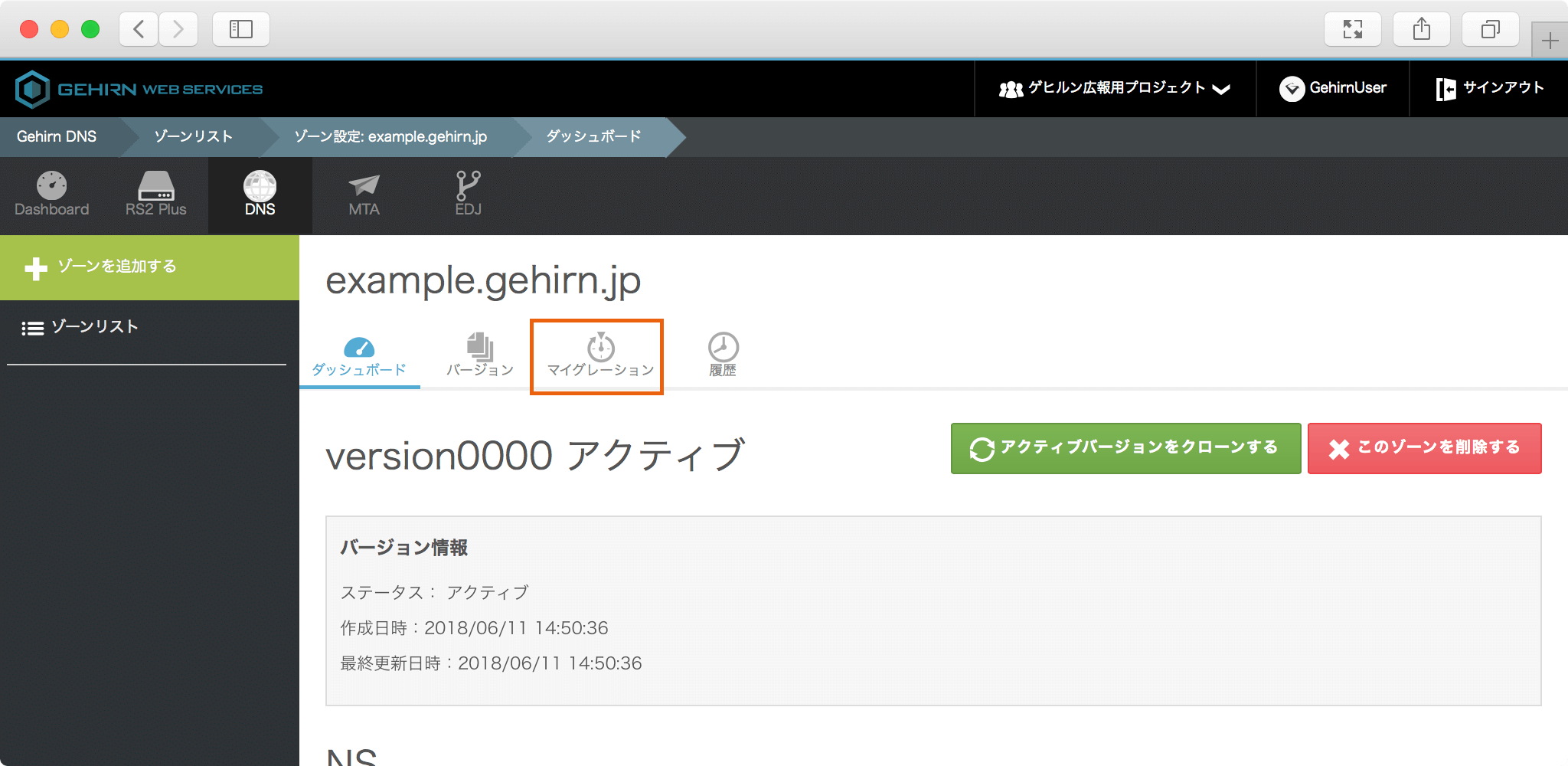Click the Gehirn Web Services logo

(139, 90)
